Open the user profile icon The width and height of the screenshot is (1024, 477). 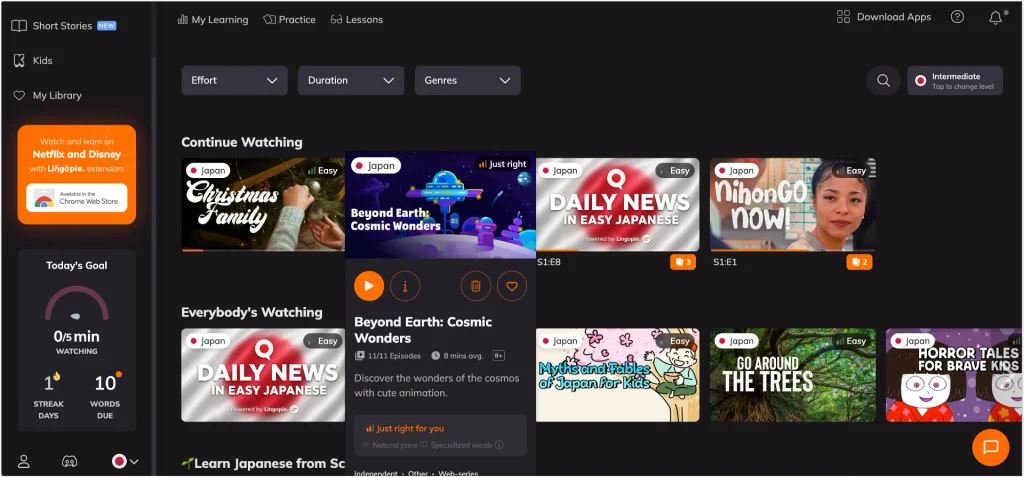[x=24, y=461]
